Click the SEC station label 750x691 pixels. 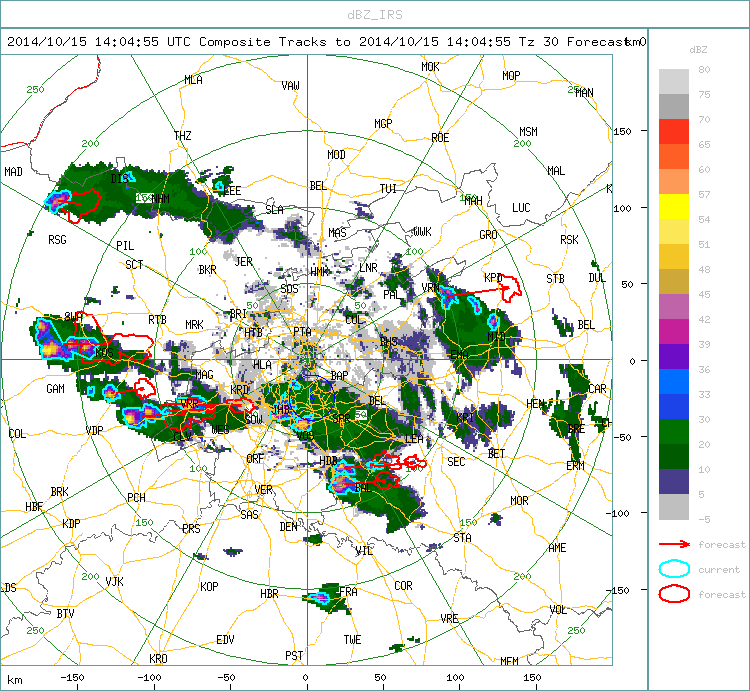[x=456, y=461]
